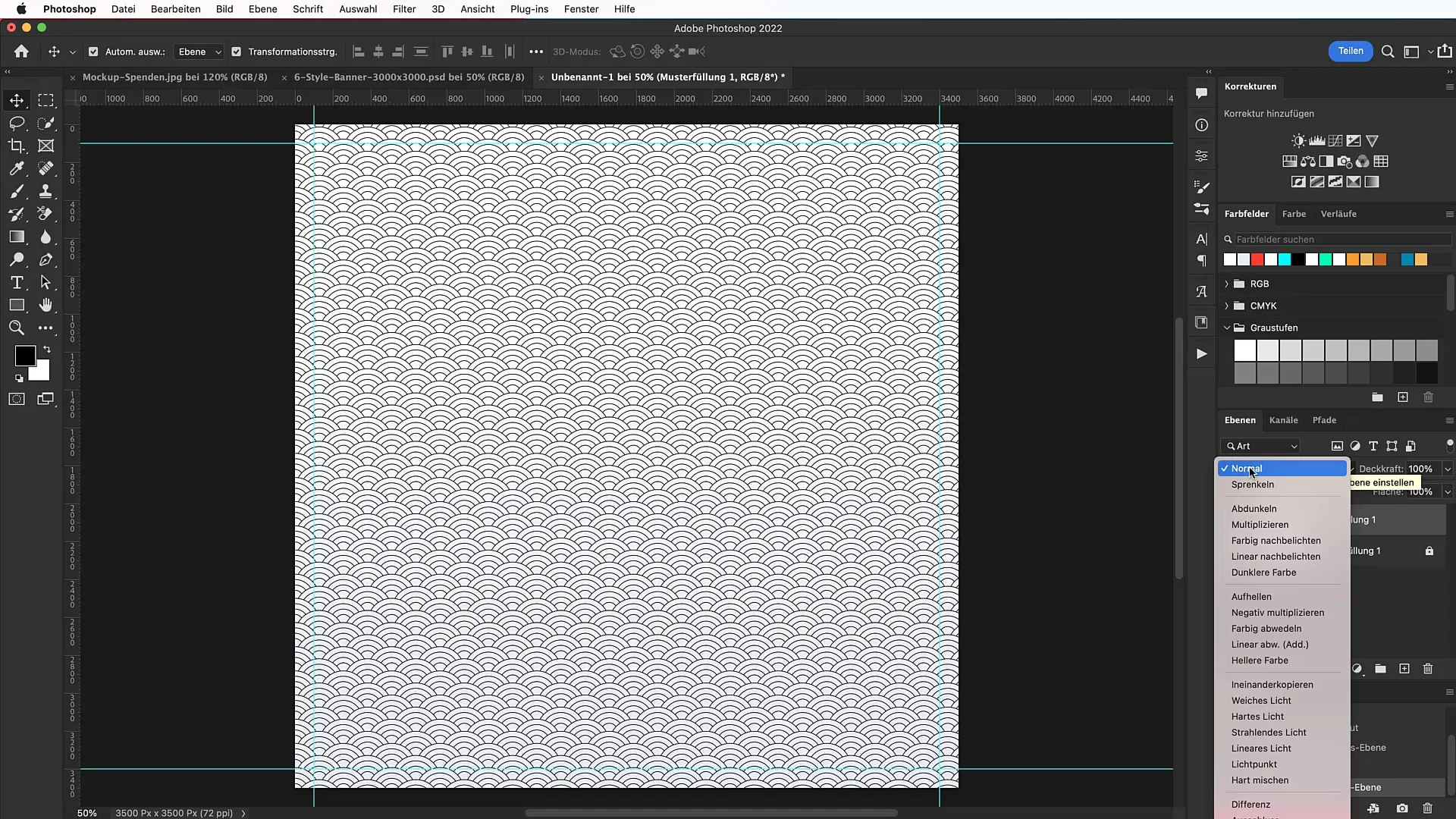Open the Ebenen panel flyout menu
The height and width of the screenshot is (819, 1456).
pos(1449,420)
